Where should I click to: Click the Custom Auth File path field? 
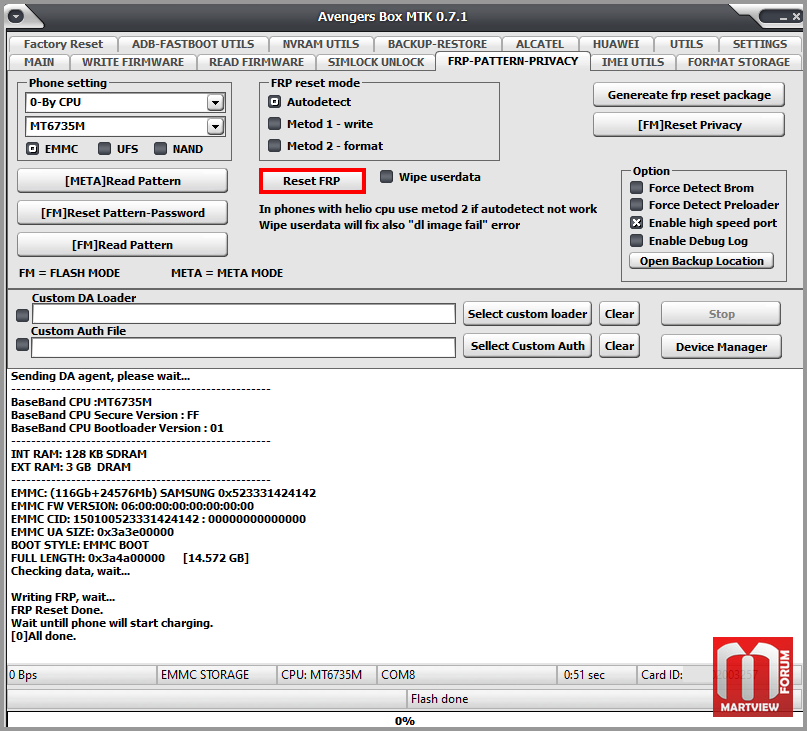[243, 347]
